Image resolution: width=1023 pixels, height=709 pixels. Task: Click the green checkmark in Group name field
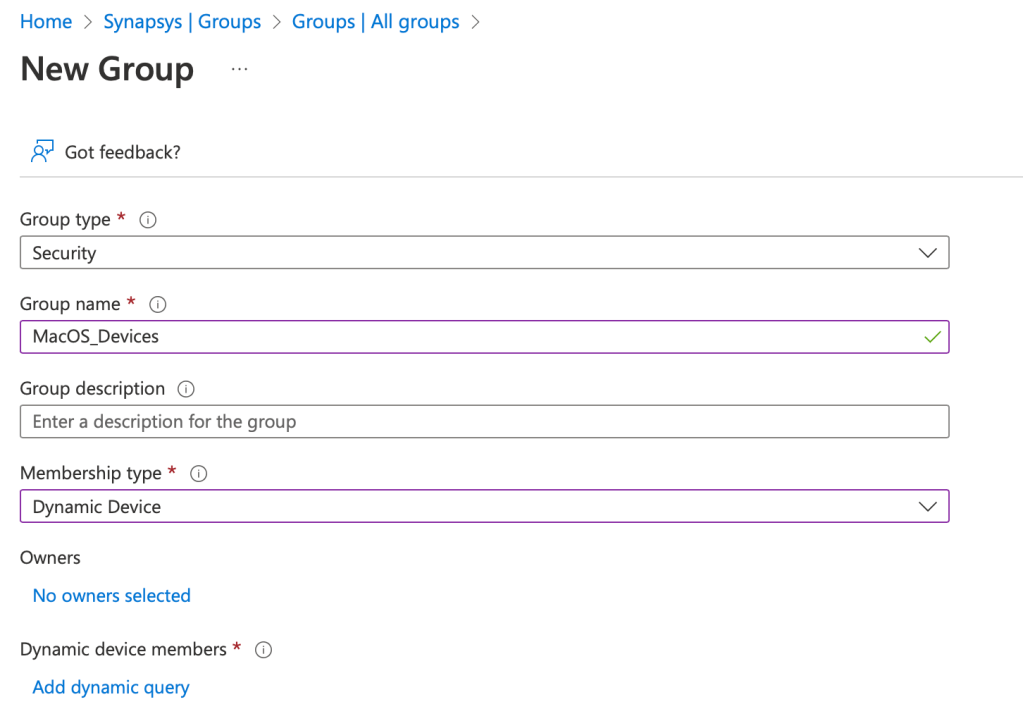click(932, 337)
